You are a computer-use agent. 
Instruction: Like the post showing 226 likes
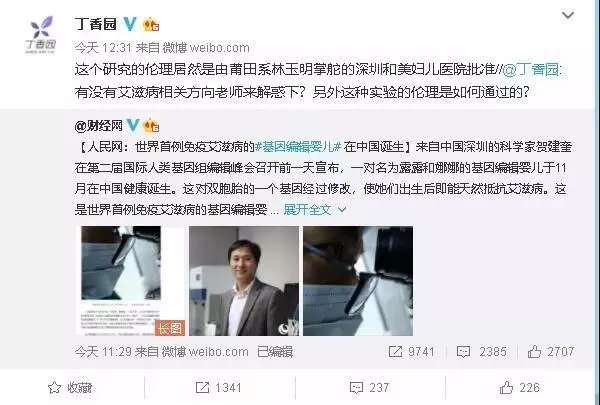click(519, 388)
